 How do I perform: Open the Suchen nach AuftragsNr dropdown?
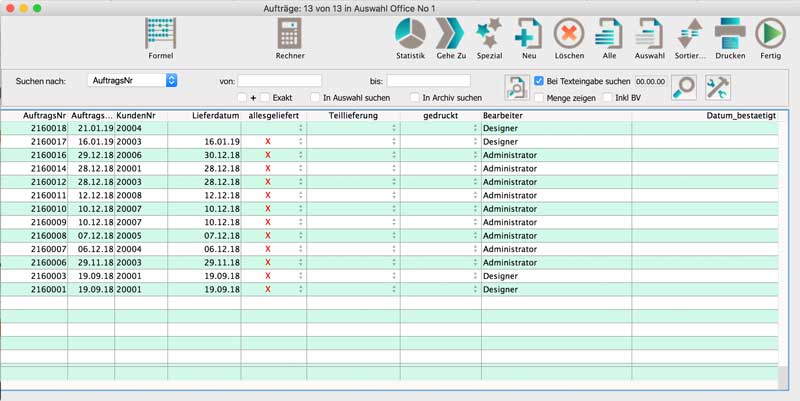tap(132, 80)
